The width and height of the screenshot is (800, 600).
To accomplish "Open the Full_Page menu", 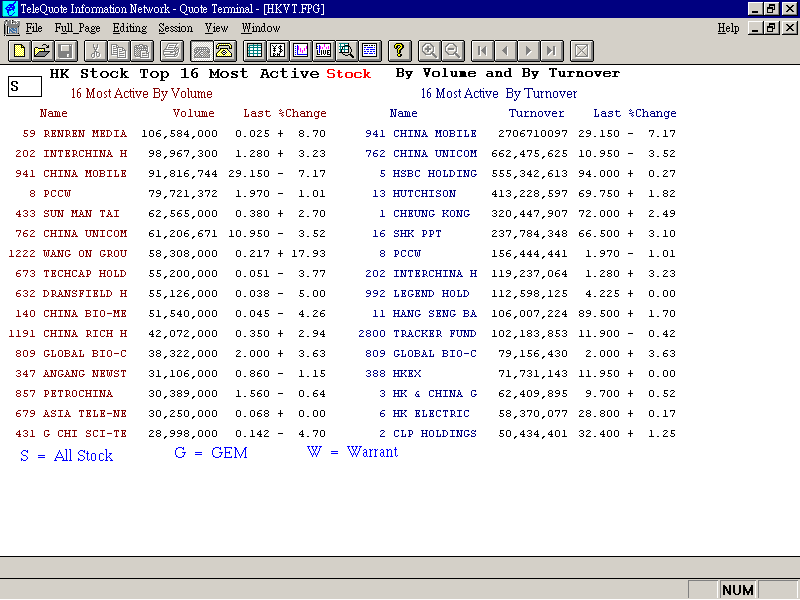I will point(78,28).
